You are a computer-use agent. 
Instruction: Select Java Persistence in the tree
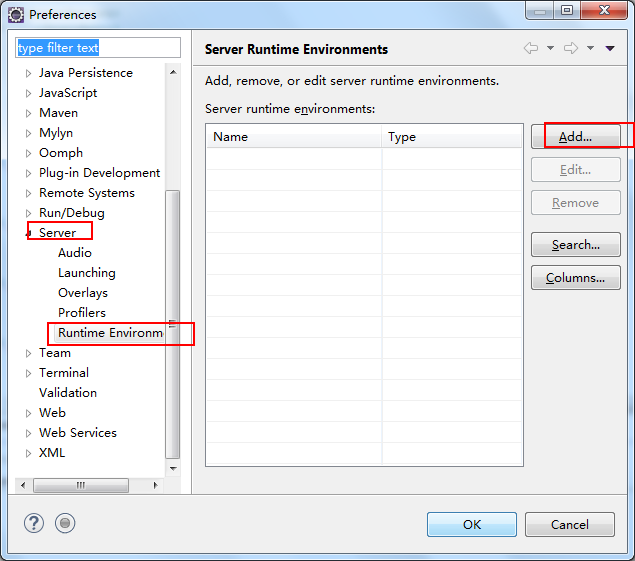coord(86,73)
